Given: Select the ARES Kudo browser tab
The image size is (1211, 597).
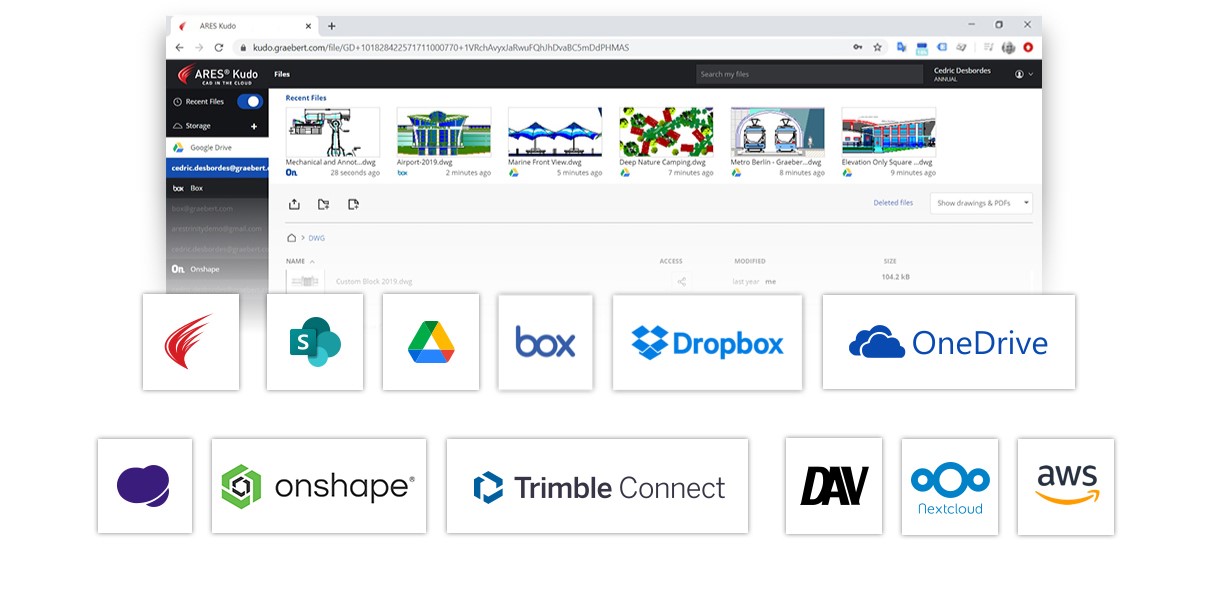Looking at the screenshot, I should tap(240, 26).
